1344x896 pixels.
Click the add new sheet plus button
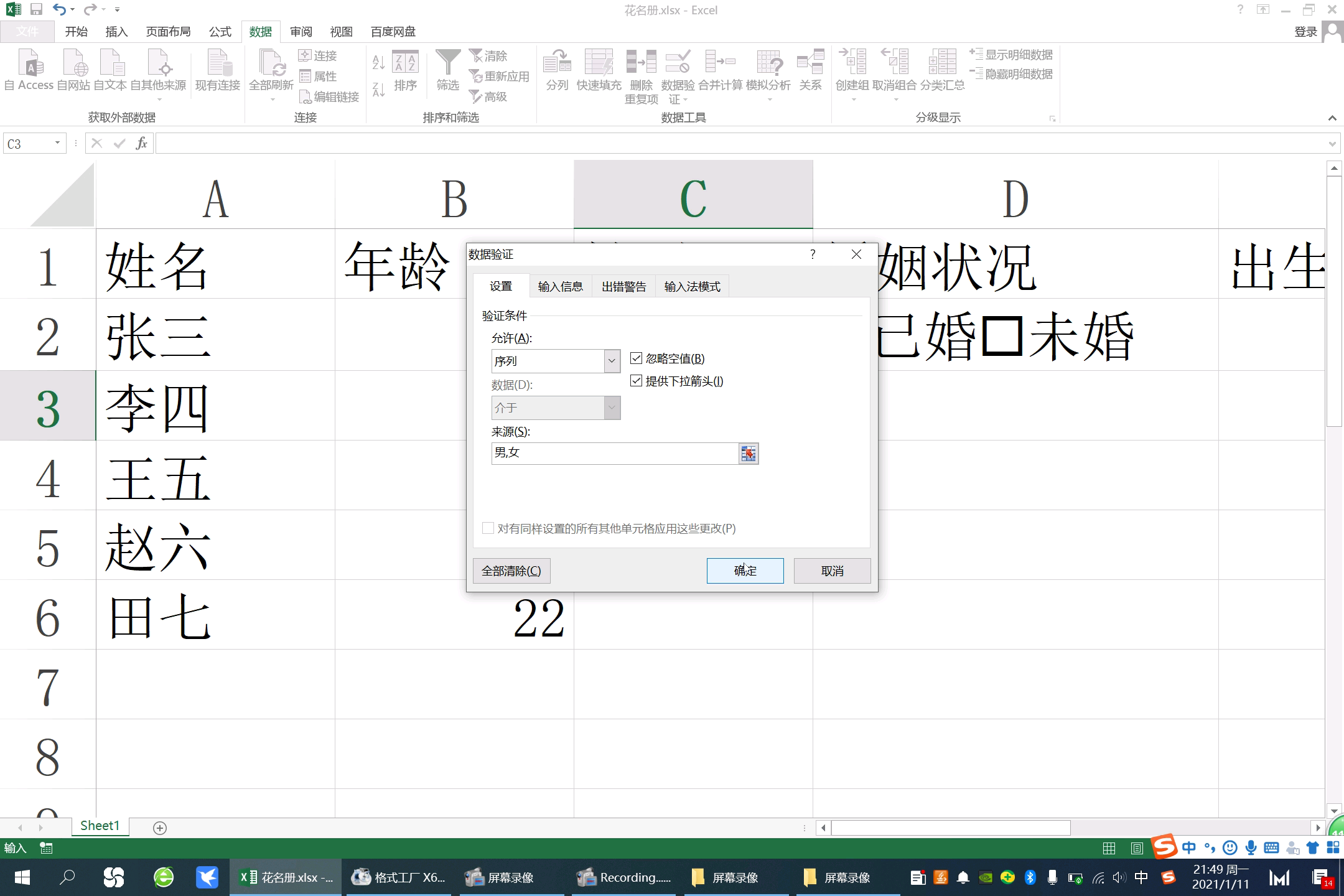tap(160, 828)
